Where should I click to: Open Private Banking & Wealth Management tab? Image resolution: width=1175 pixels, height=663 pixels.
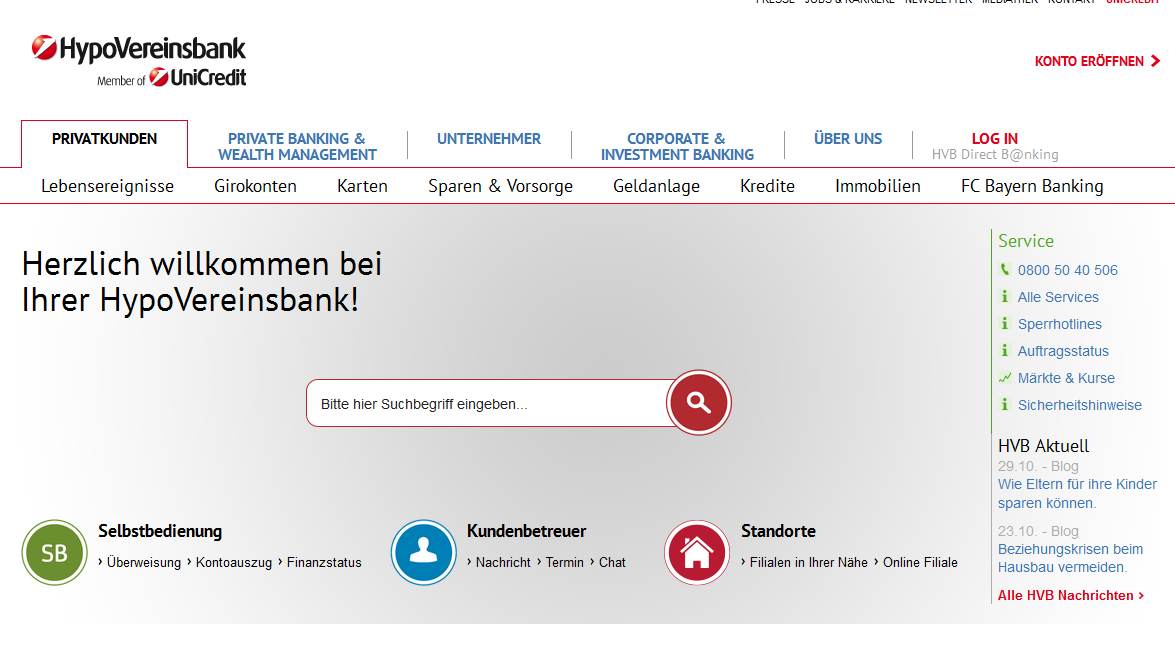(297, 147)
